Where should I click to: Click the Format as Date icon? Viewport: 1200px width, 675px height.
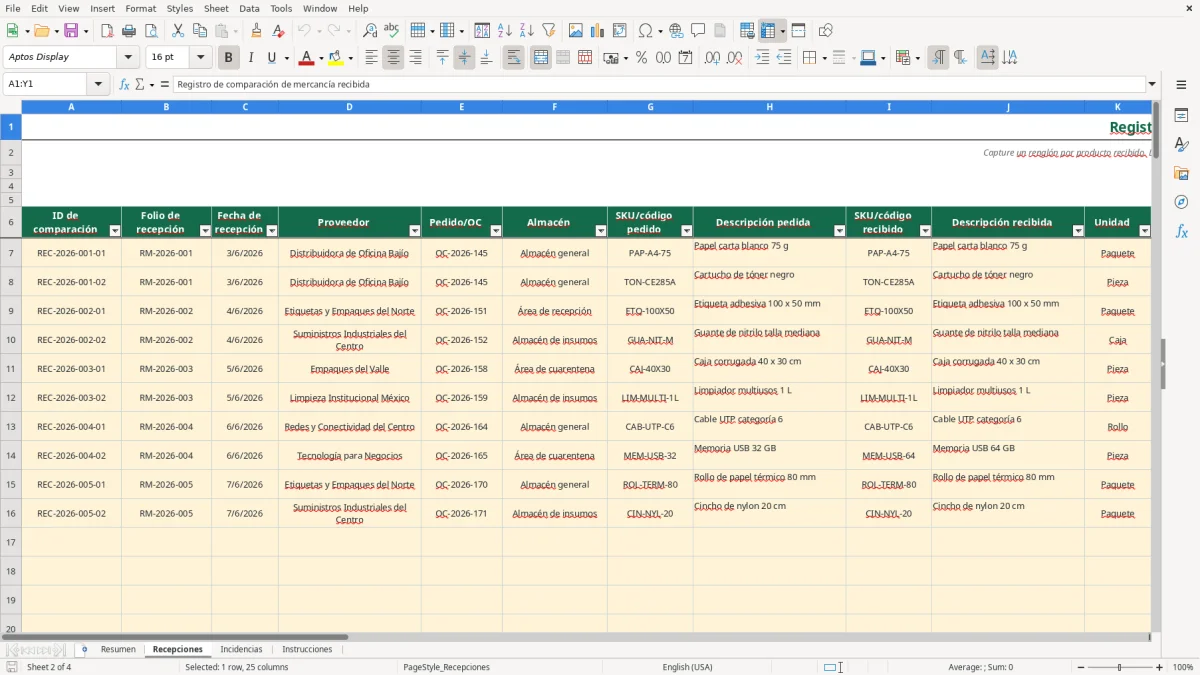[x=685, y=58]
